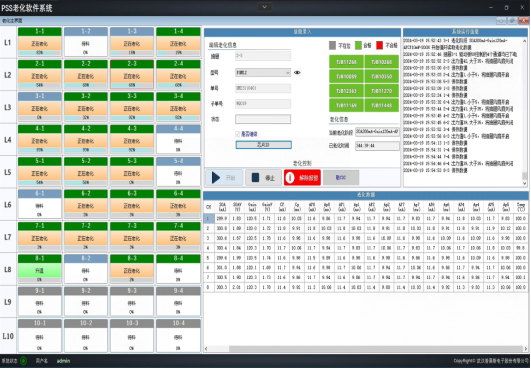
Task: Select drawer cell 2-3
Action: point(132,74)
